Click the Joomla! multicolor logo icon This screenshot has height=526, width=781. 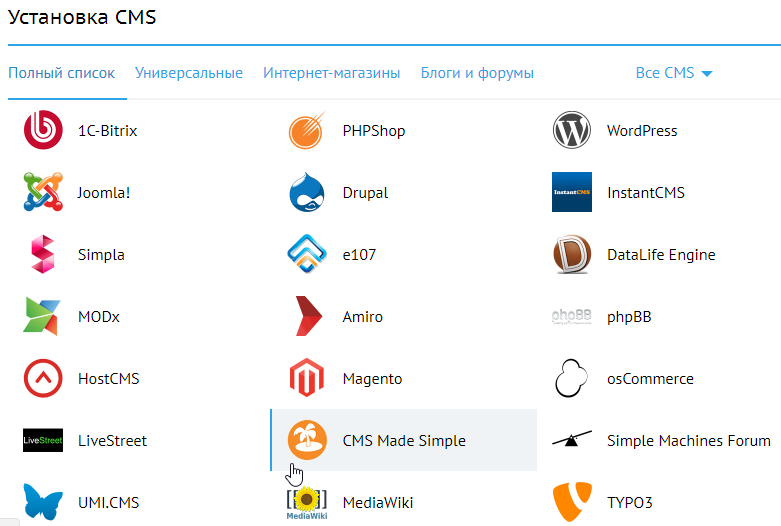click(43, 192)
